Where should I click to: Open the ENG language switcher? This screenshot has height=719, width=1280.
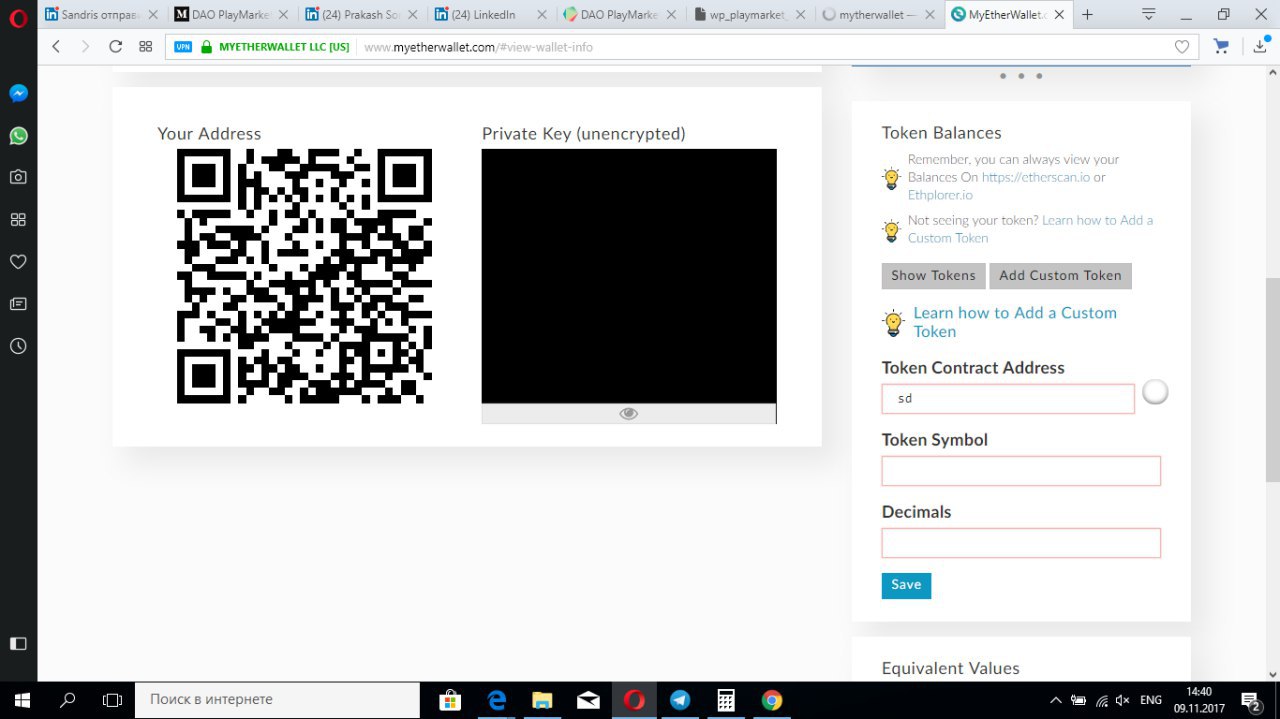coord(1151,700)
